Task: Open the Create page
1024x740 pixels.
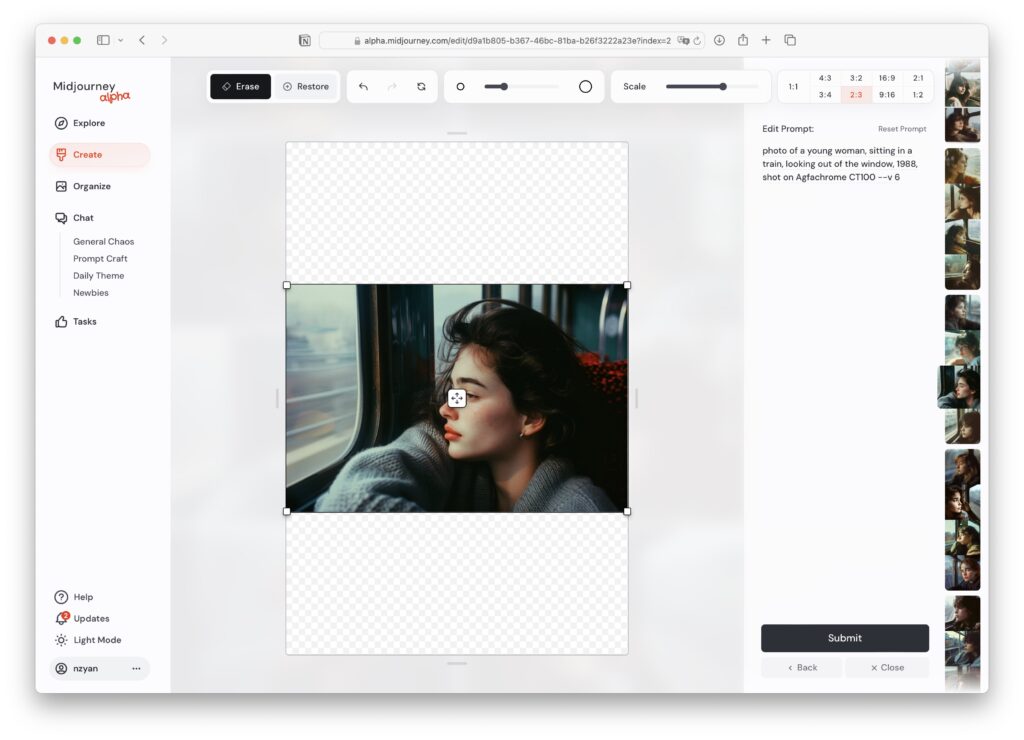Action: pos(99,155)
